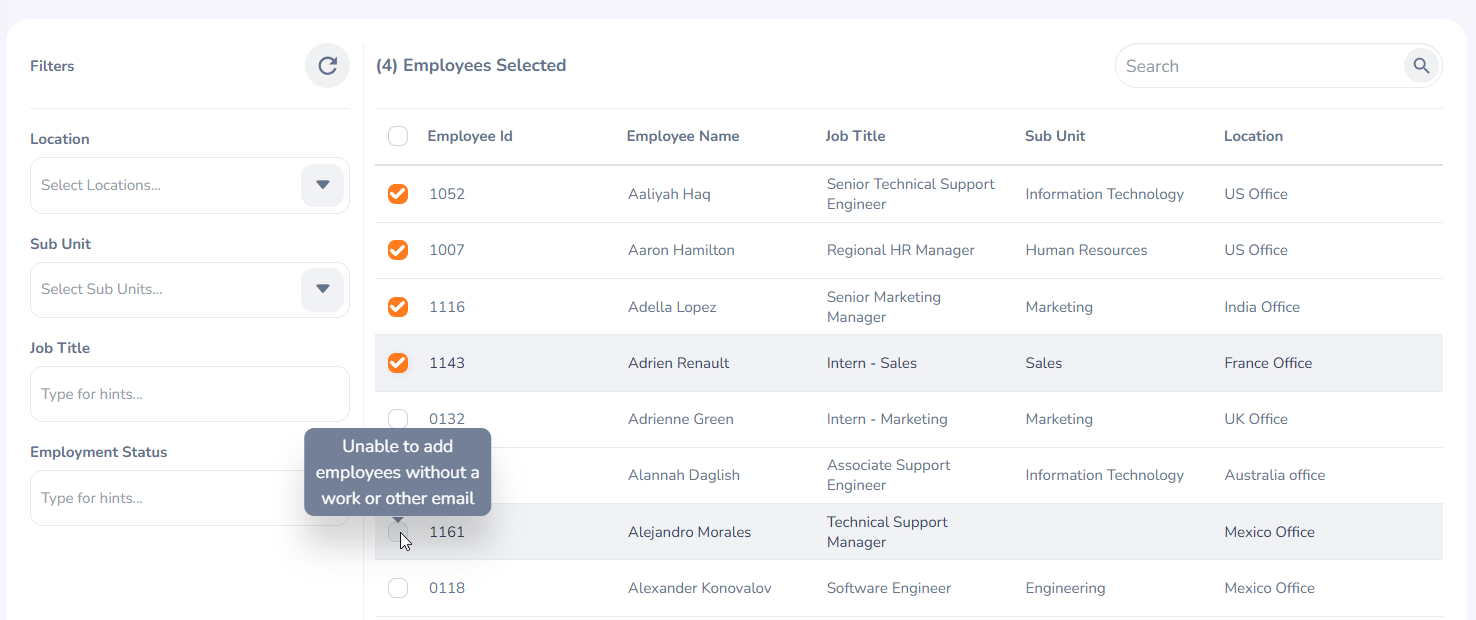Click the Employee Name column header

click(683, 136)
